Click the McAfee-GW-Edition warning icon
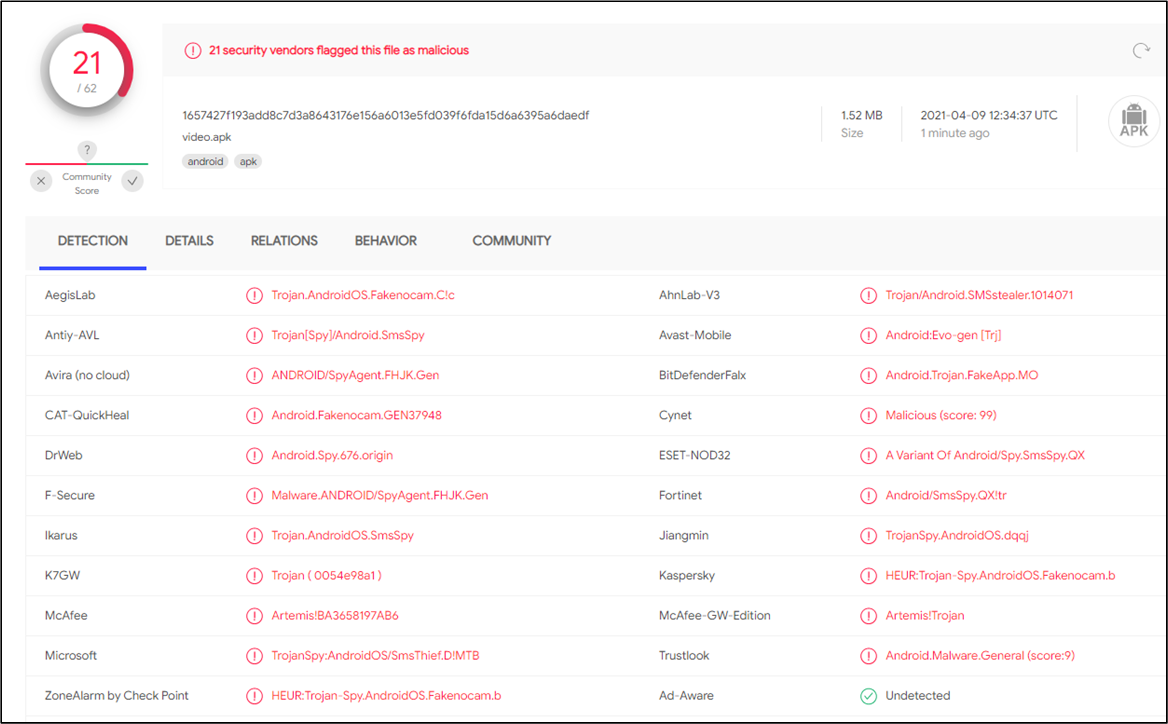This screenshot has height=724, width=1168. (869, 616)
